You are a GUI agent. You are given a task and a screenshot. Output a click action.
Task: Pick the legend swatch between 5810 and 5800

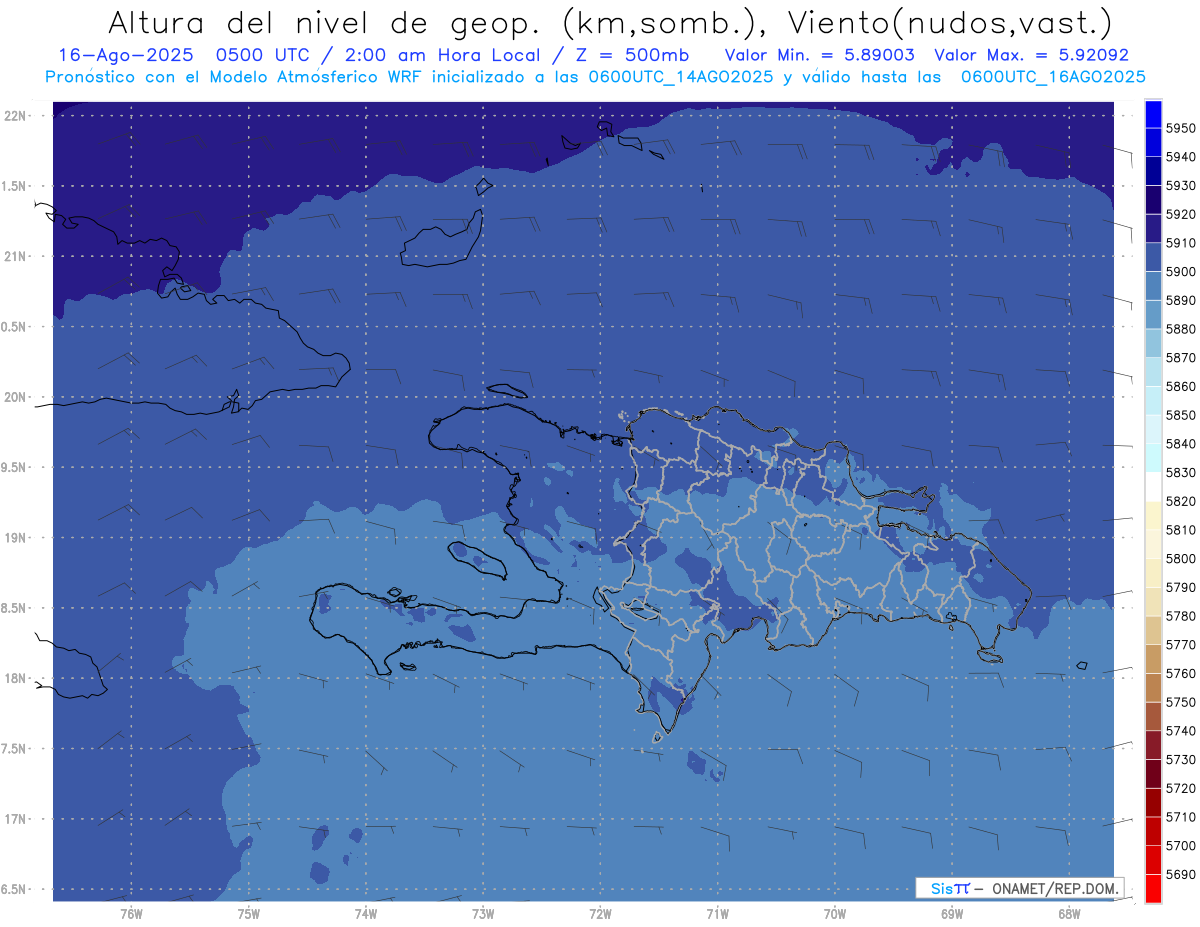pyautogui.click(x=1153, y=544)
